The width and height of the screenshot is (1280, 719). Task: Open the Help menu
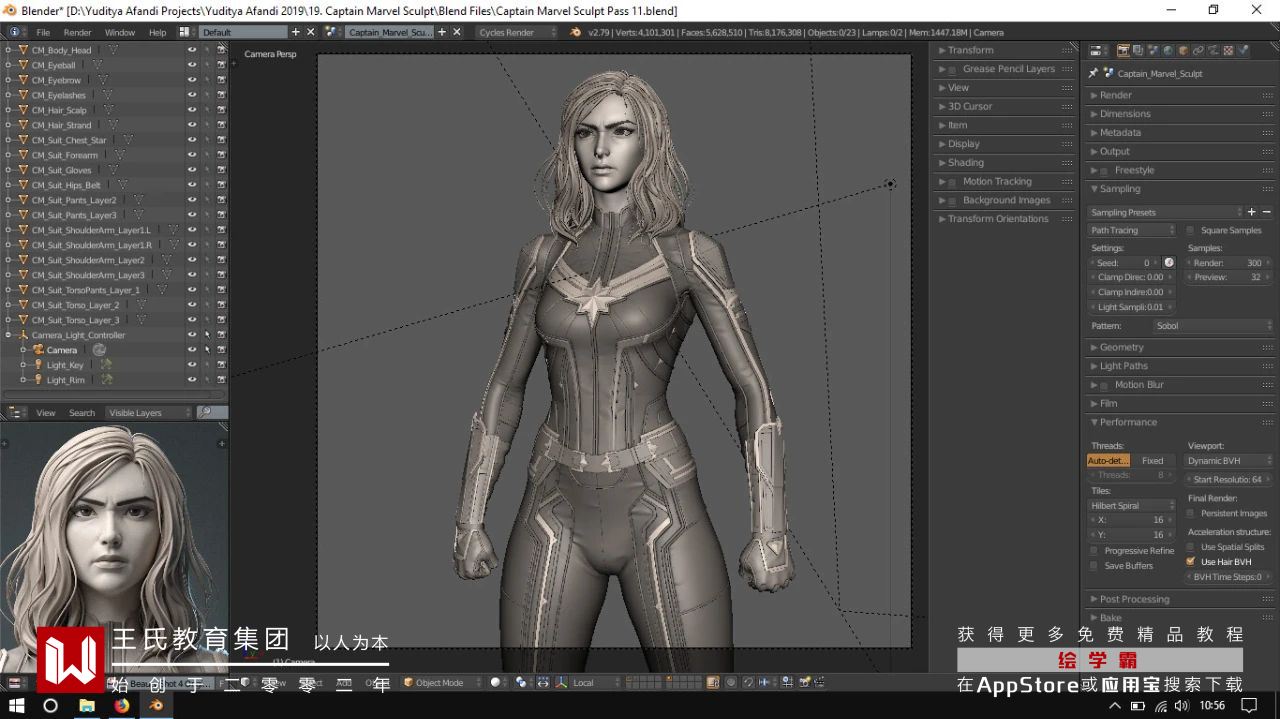point(158,32)
